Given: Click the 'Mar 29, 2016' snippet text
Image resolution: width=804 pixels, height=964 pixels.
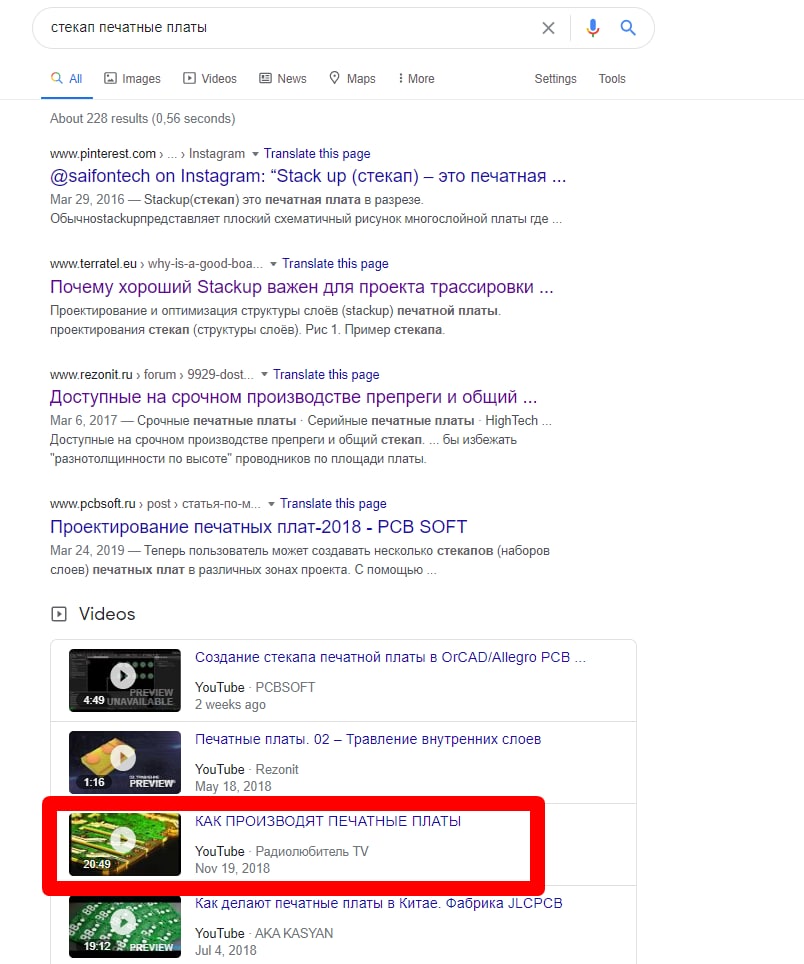Looking at the screenshot, I should [87, 200].
